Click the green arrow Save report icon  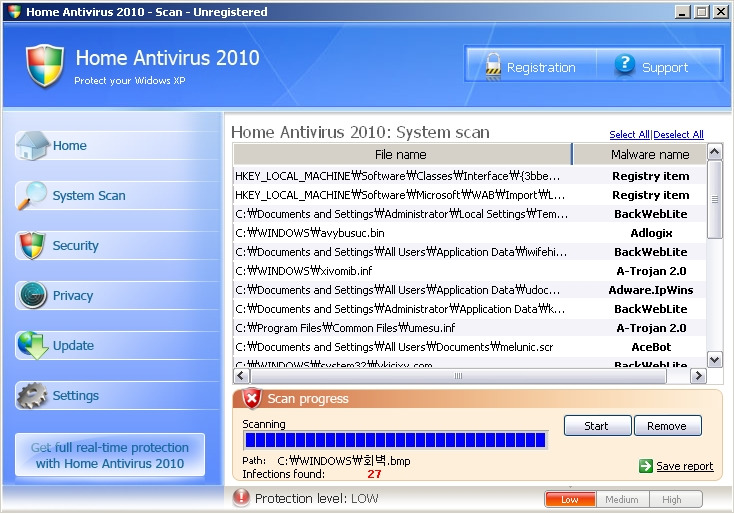[646, 466]
